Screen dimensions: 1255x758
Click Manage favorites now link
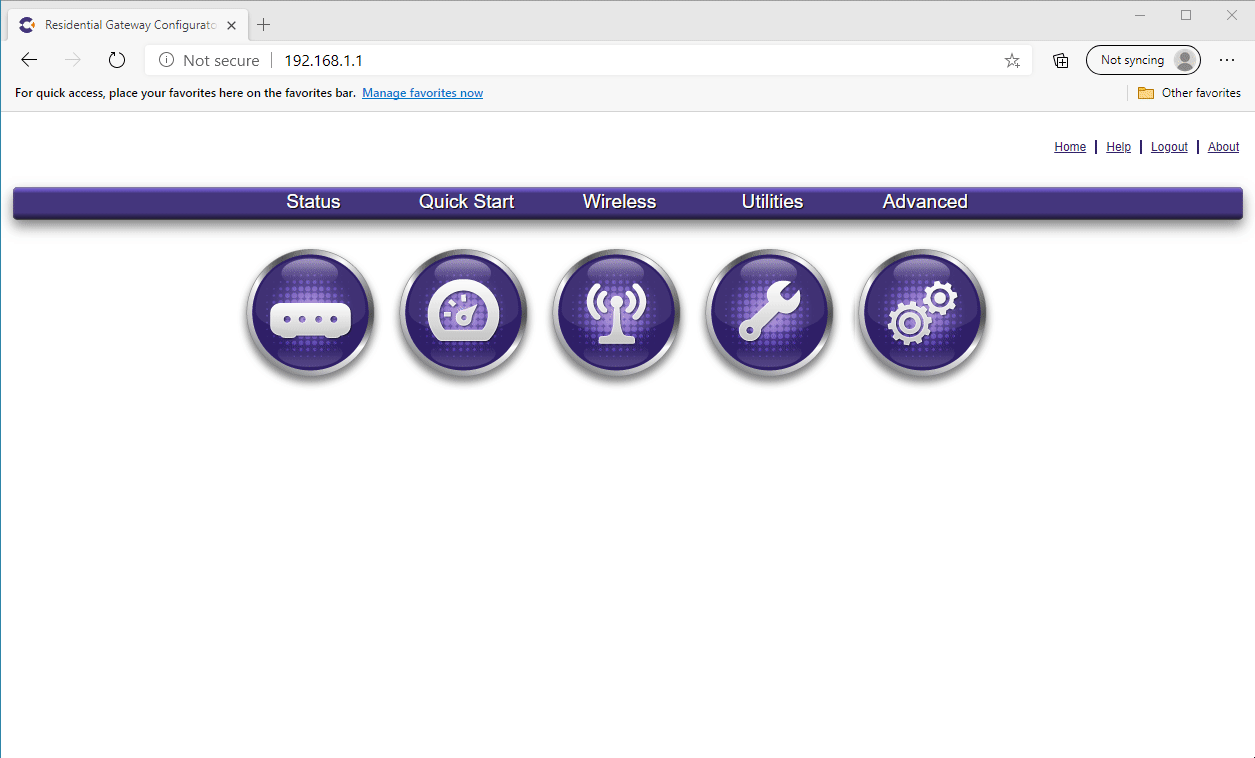point(422,93)
